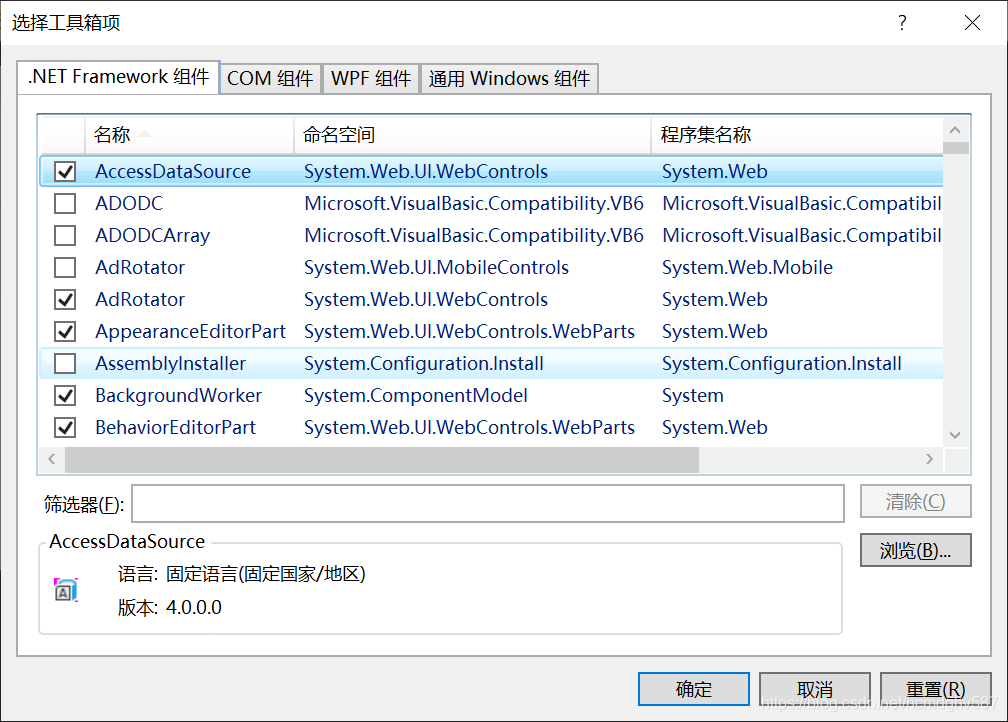Screen dimensions: 1008x722
Task: Click the dialog help question mark
Action: [903, 23]
